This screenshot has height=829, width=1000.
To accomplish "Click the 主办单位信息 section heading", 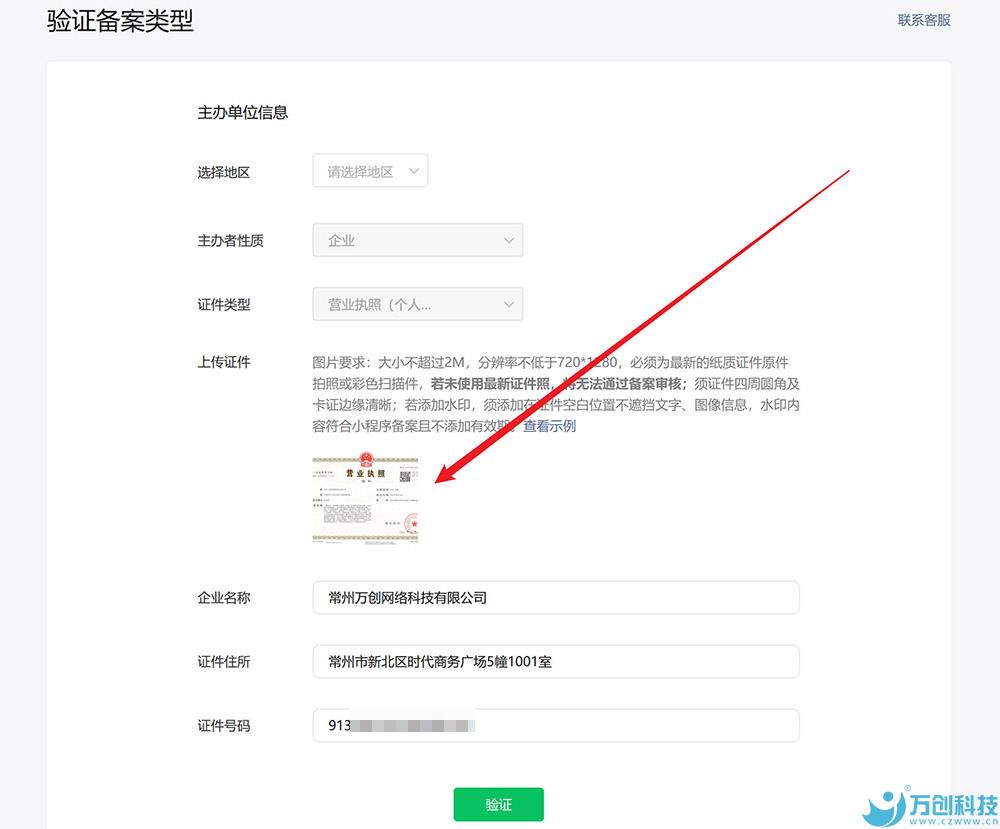I will [x=242, y=112].
